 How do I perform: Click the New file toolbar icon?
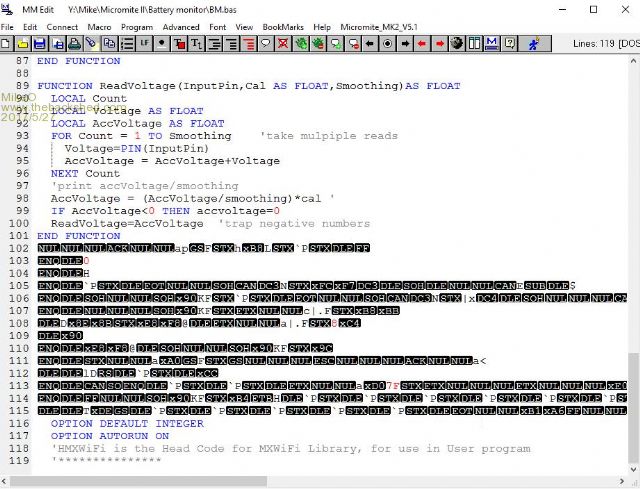click(x=7, y=44)
